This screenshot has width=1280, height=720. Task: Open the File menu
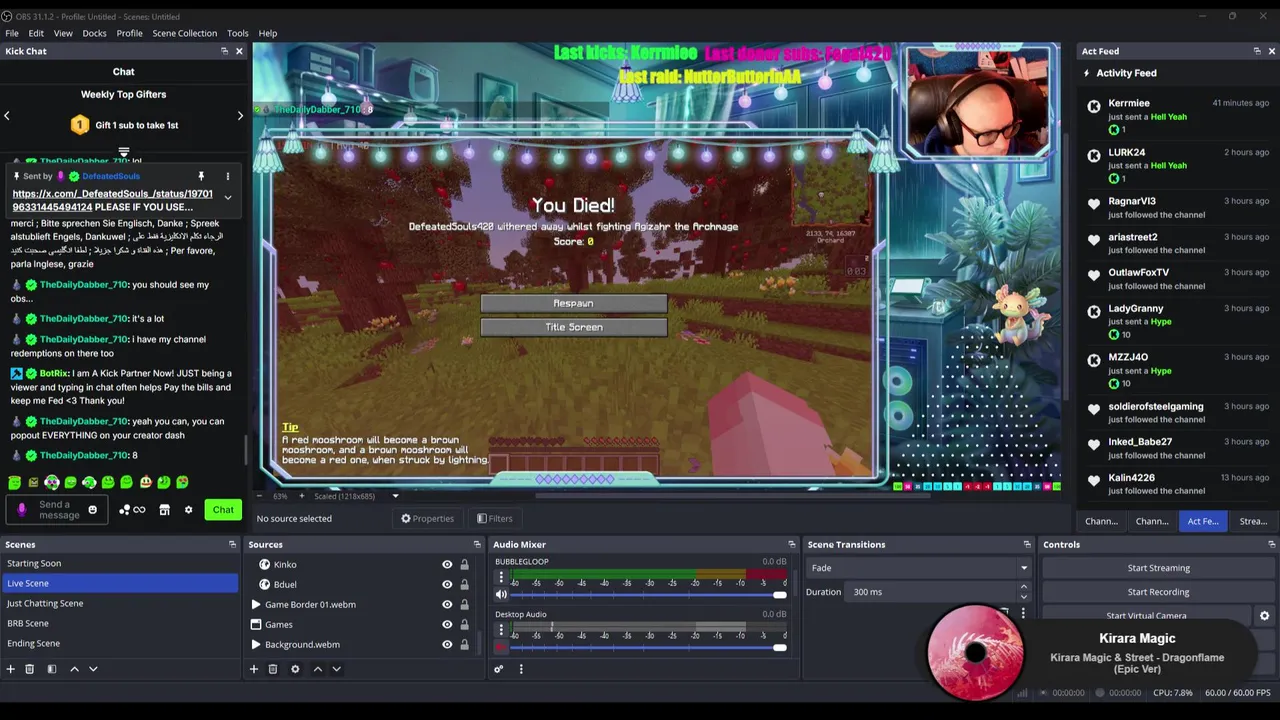click(12, 33)
